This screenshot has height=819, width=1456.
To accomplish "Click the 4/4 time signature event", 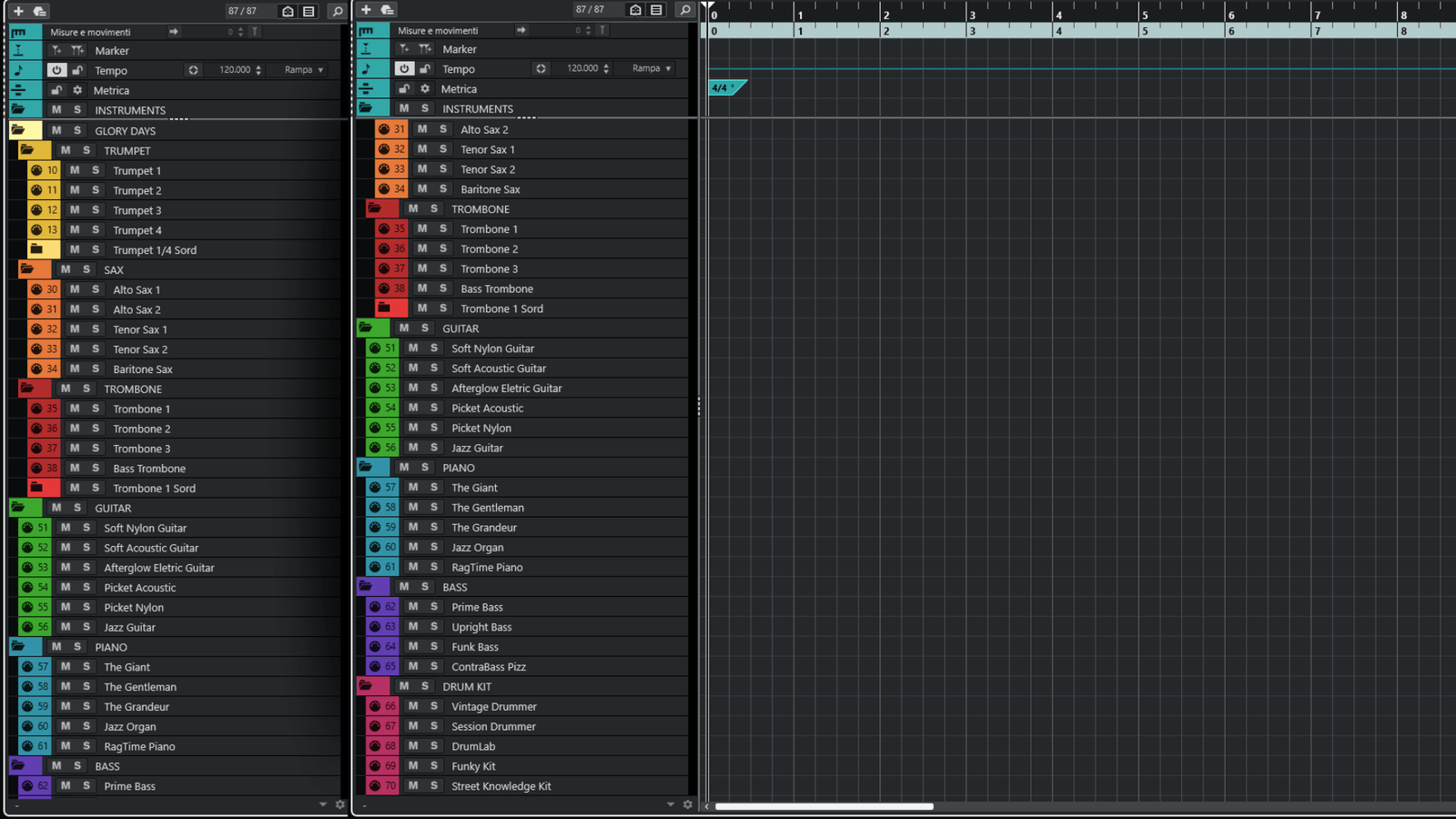I will click(726, 87).
